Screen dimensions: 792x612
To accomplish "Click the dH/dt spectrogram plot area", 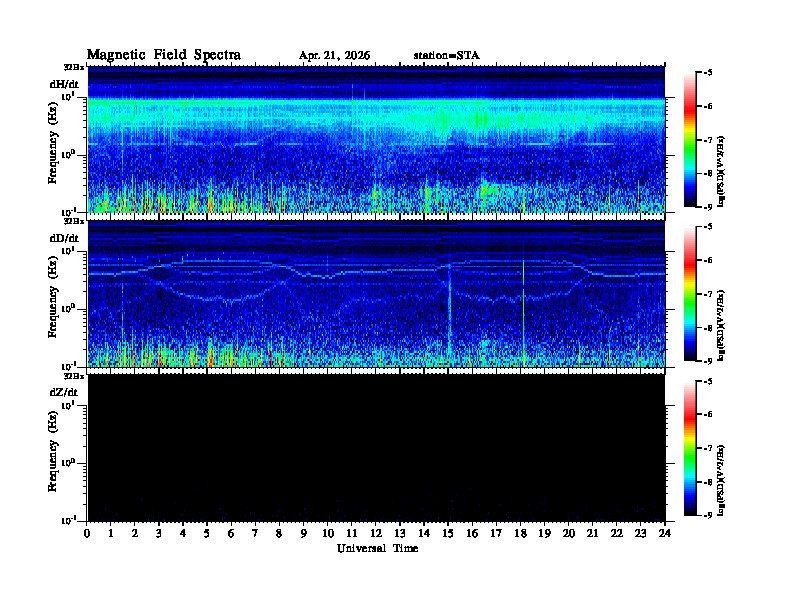I will [x=376, y=139].
